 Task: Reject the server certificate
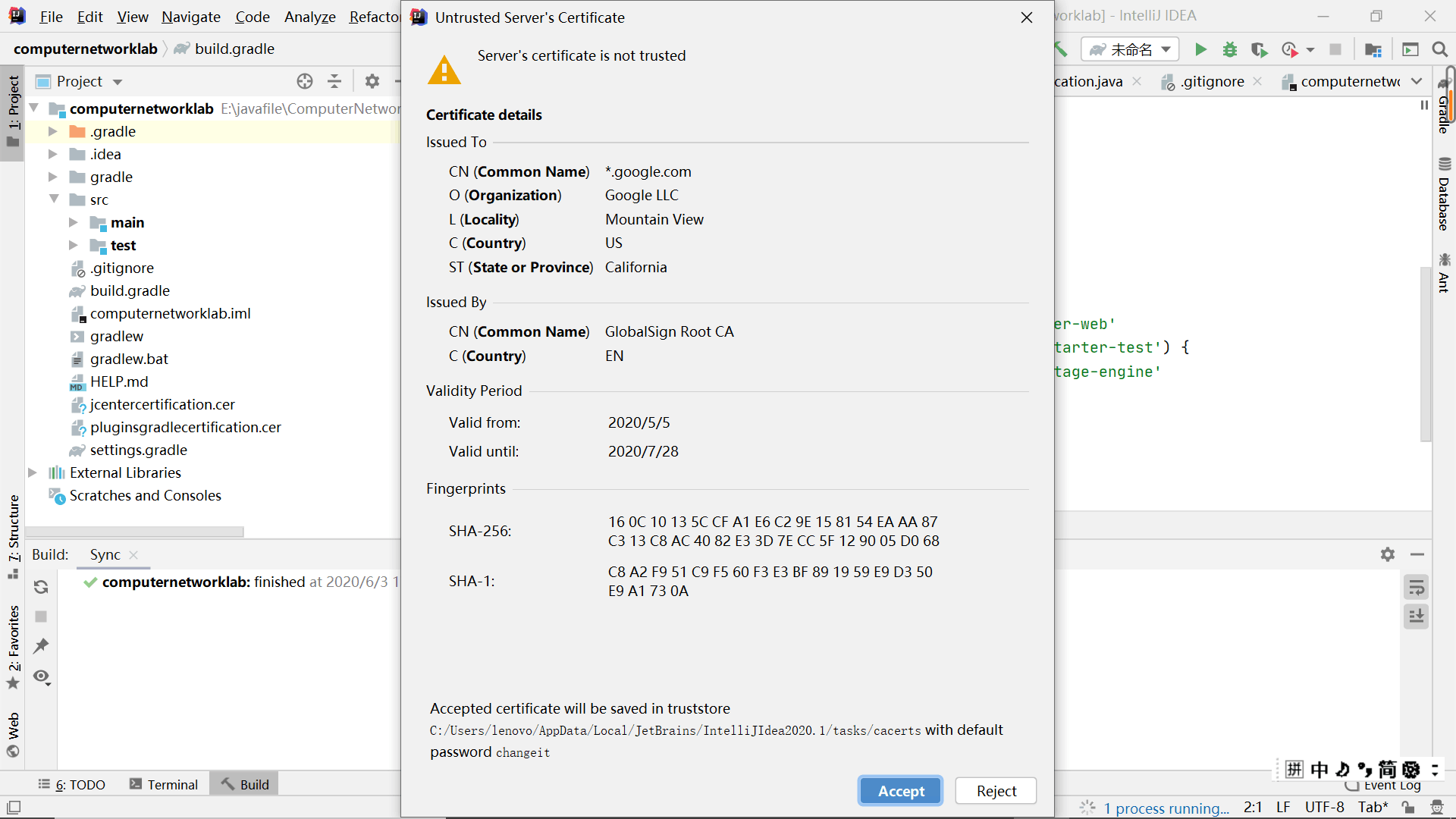click(996, 791)
